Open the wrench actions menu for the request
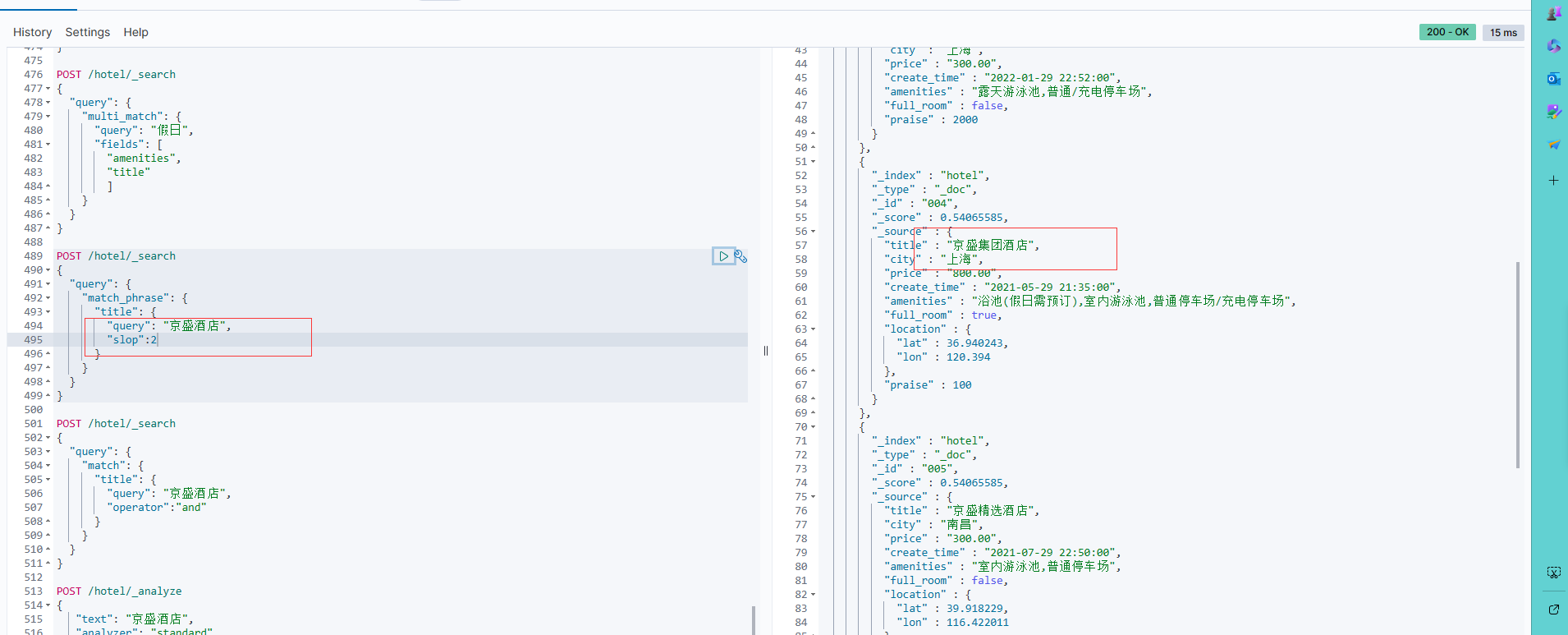The width and height of the screenshot is (1568, 635). (740, 256)
